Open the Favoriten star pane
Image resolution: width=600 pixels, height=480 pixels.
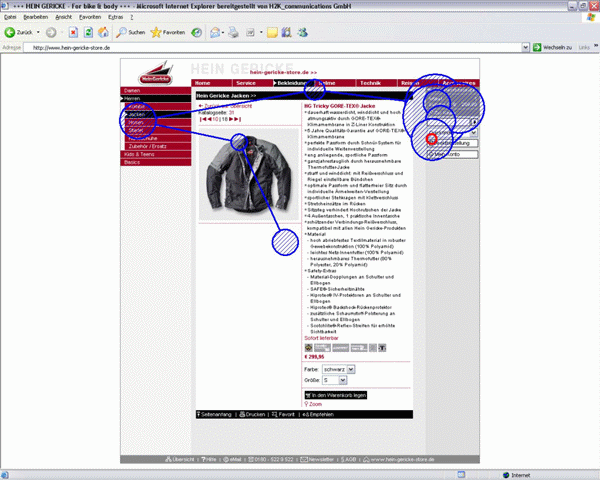[168, 33]
